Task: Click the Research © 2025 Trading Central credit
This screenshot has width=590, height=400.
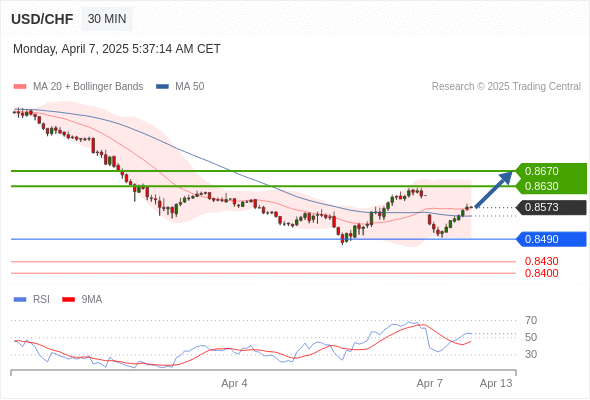Action: pyautogui.click(x=506, y=87)
